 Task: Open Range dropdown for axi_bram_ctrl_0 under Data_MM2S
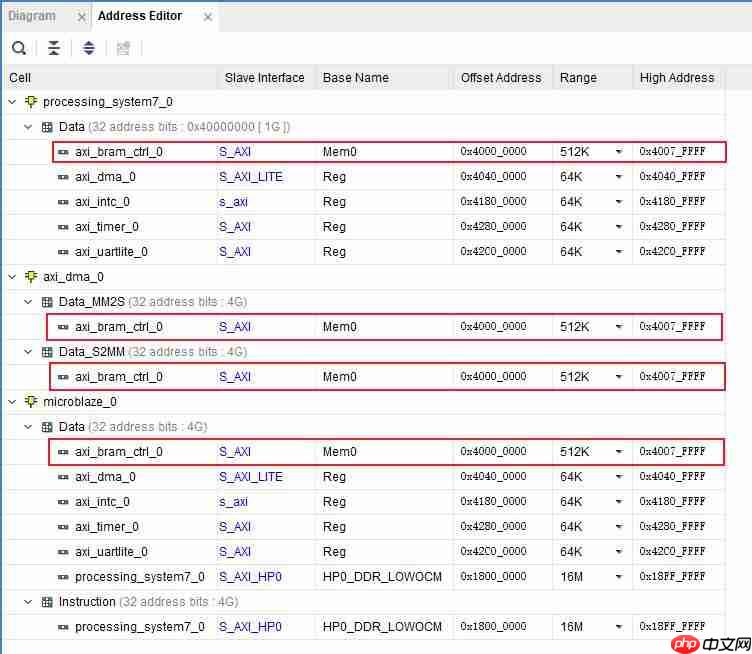coord(619,327)
